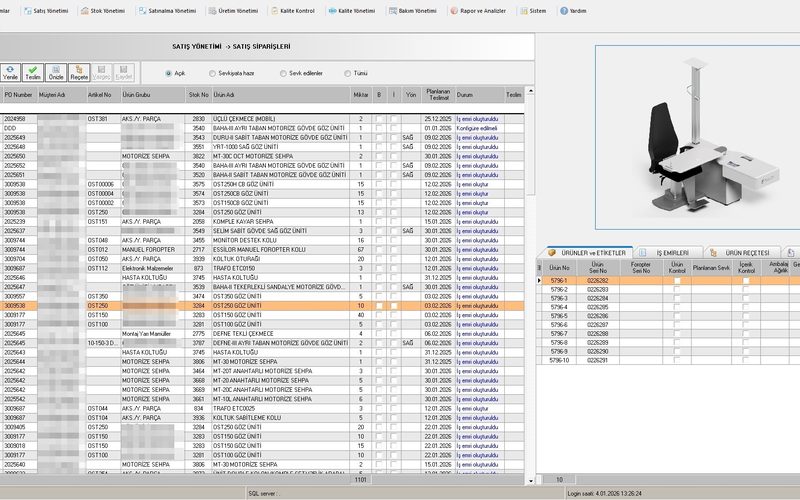
Task: Click the grid corner selector beside Ürün No
Action: coord(539,267)
